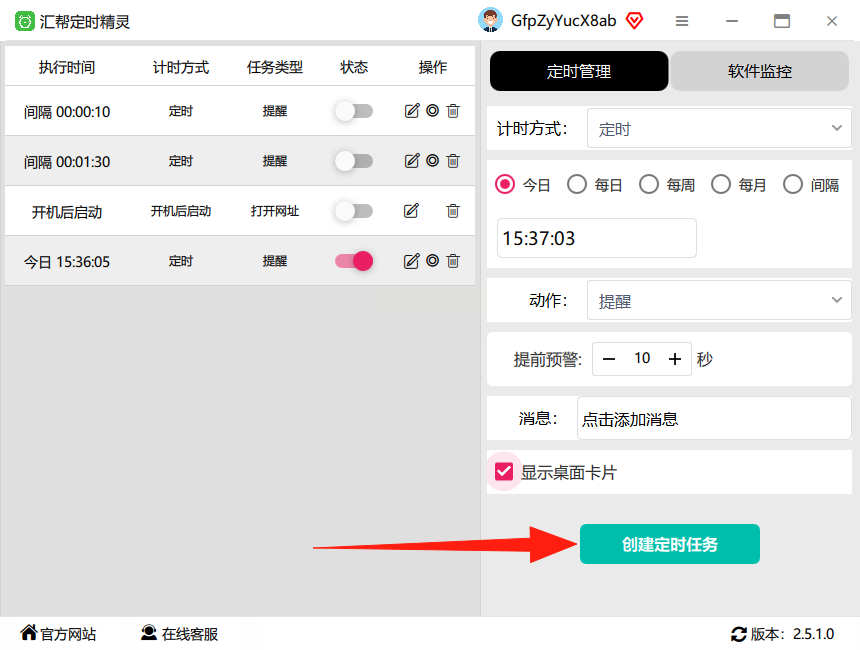Edit the 今日 15:36:05 task
The image size is (860, 650).
411,261
